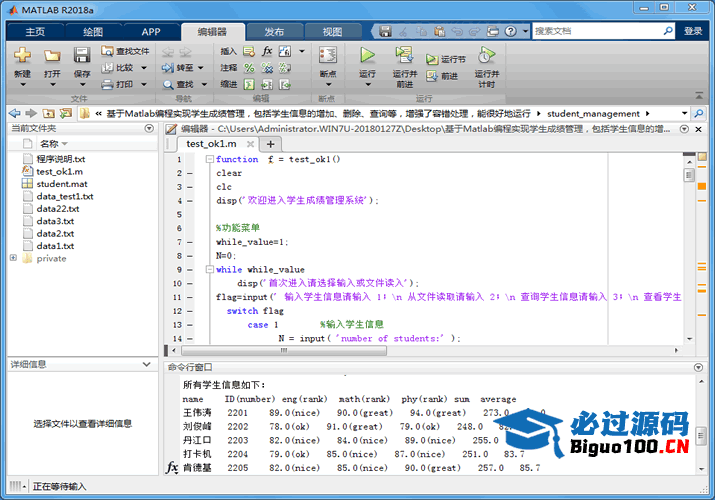
Task: Select the data2.txt file
Action: [x=55, y=233]
